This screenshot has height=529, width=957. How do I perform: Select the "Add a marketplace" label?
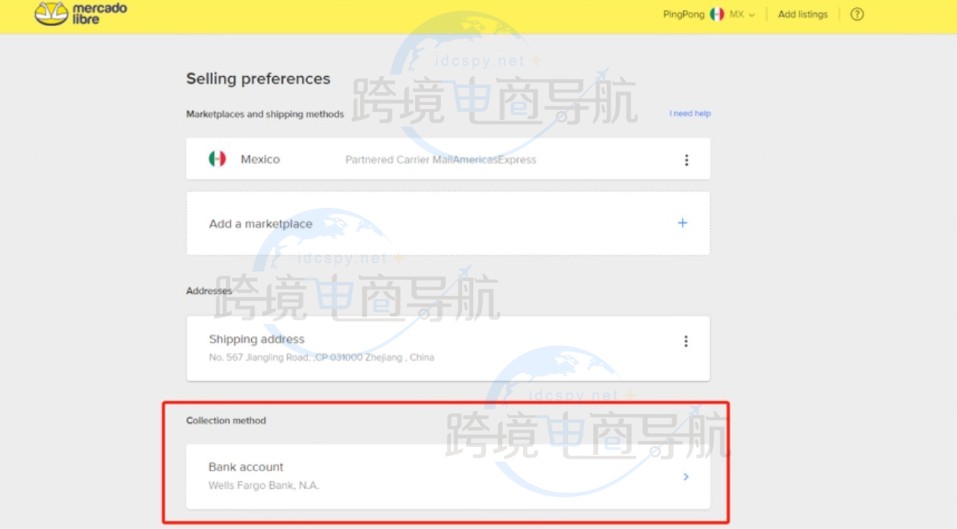coord(260,224)
